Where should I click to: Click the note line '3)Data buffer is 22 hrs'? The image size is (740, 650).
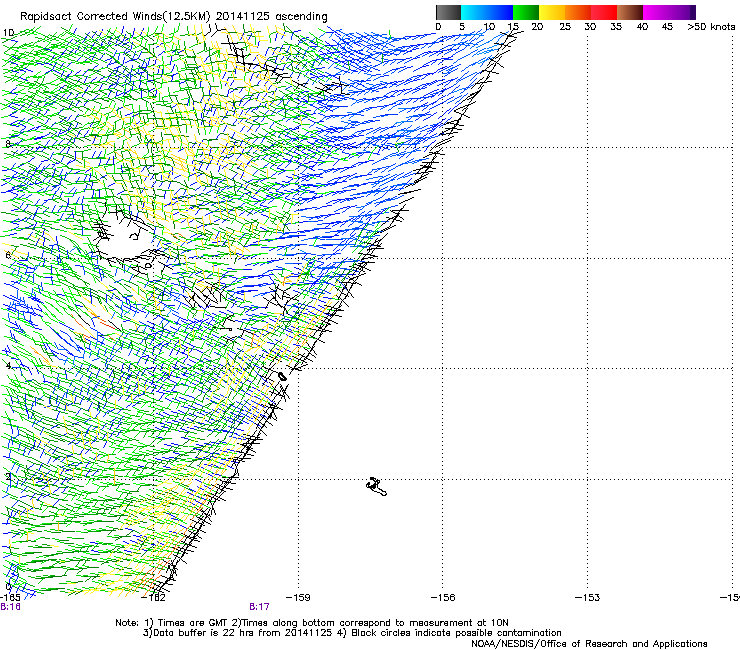[x=352, y=633]
